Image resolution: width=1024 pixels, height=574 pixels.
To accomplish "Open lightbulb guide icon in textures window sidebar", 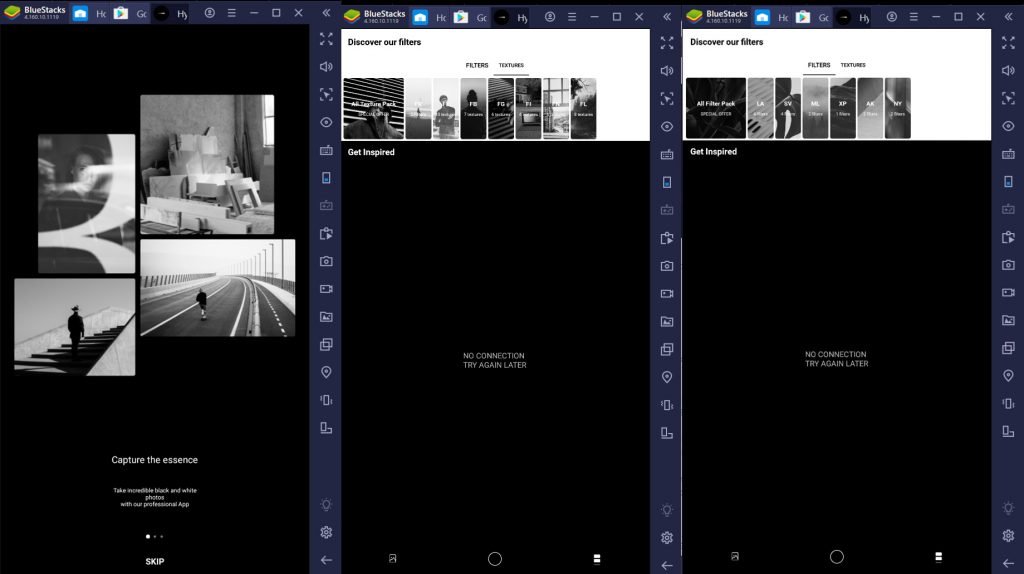I will (x=667, y=509).
